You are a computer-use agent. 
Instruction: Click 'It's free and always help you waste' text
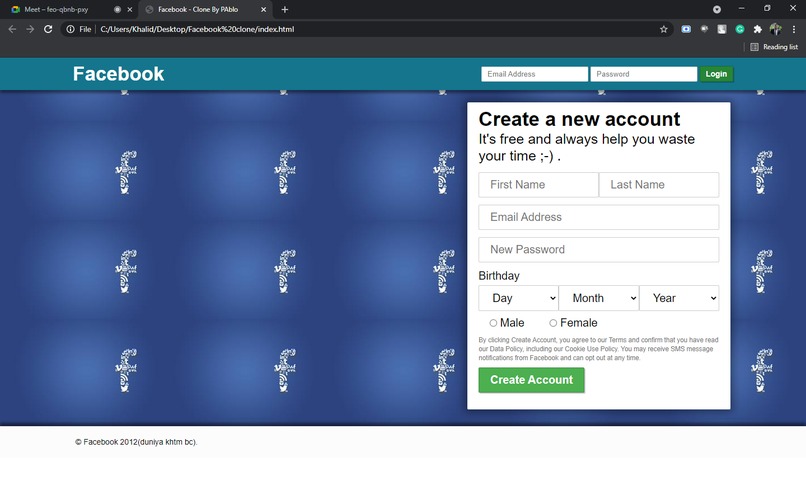[x=587, y=139]
